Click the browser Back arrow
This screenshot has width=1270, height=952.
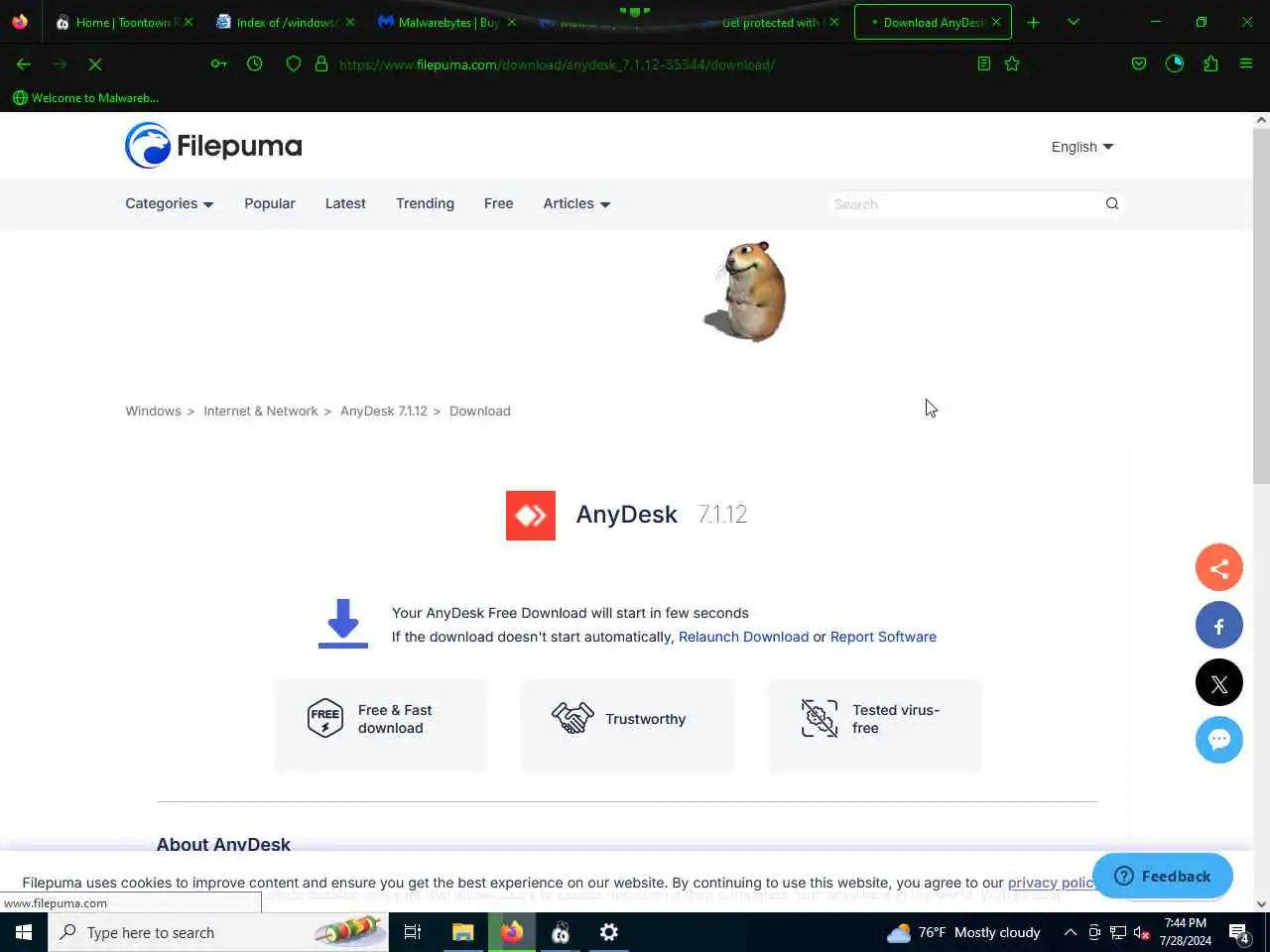click(24, 63)
